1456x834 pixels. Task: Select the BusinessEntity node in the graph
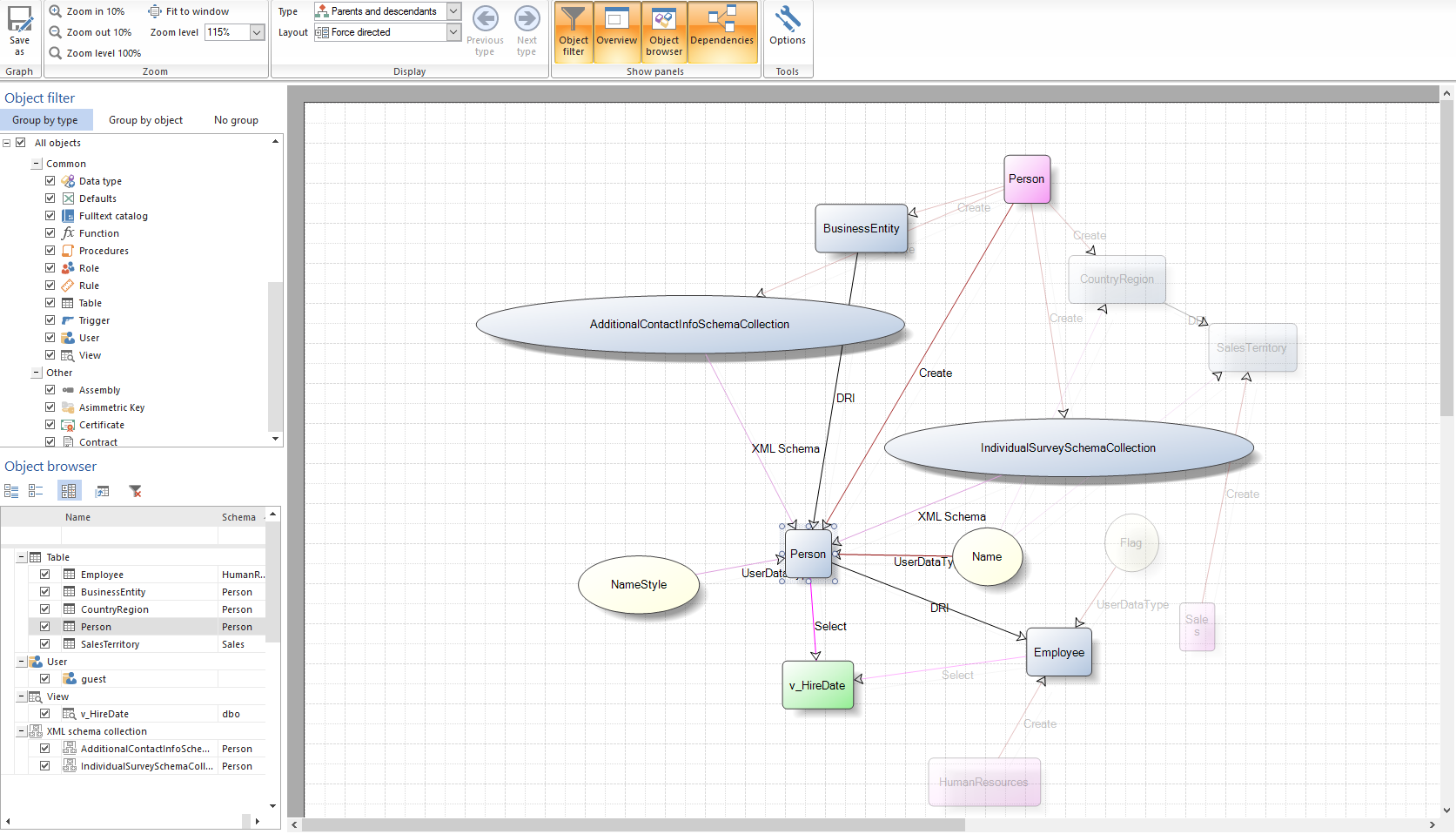coord(861,228)
